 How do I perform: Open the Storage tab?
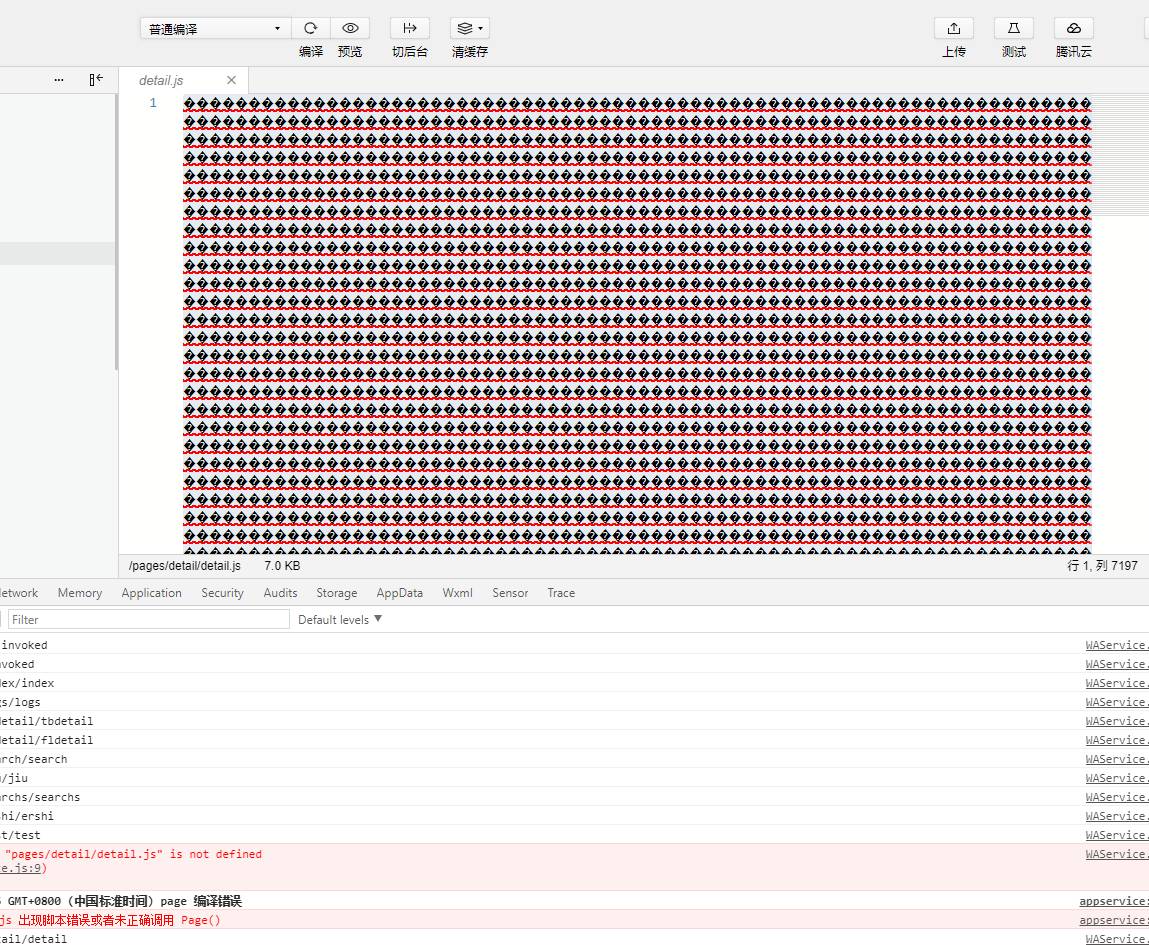337,593
